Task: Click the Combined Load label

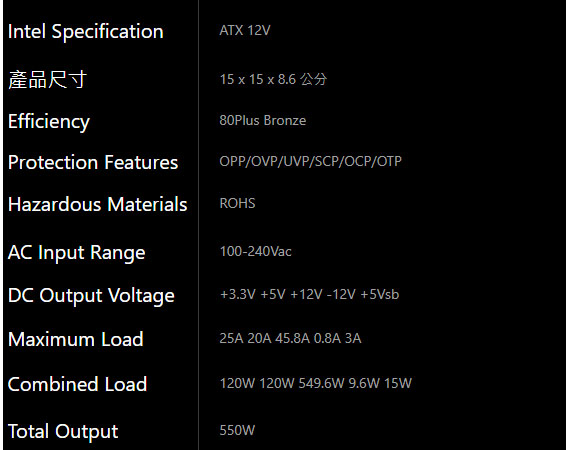Action: [77, 384]
